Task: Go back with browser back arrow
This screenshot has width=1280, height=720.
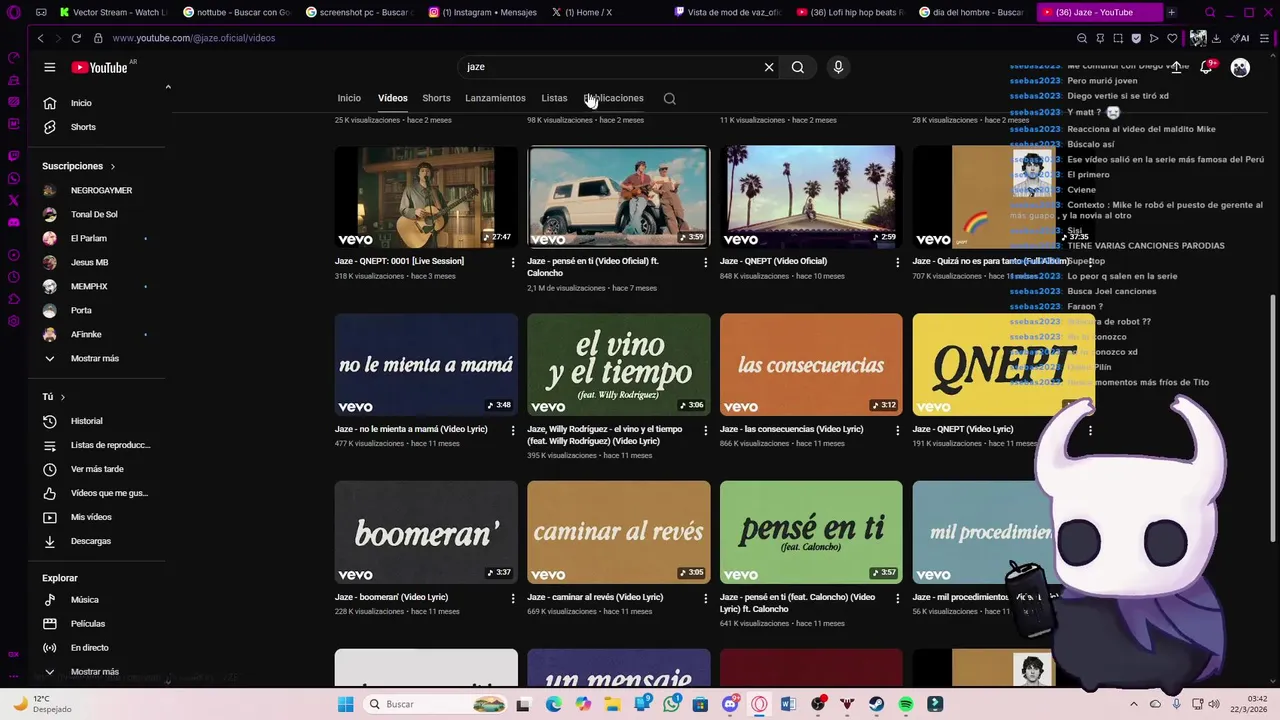Action: click(x=40, y=38)
